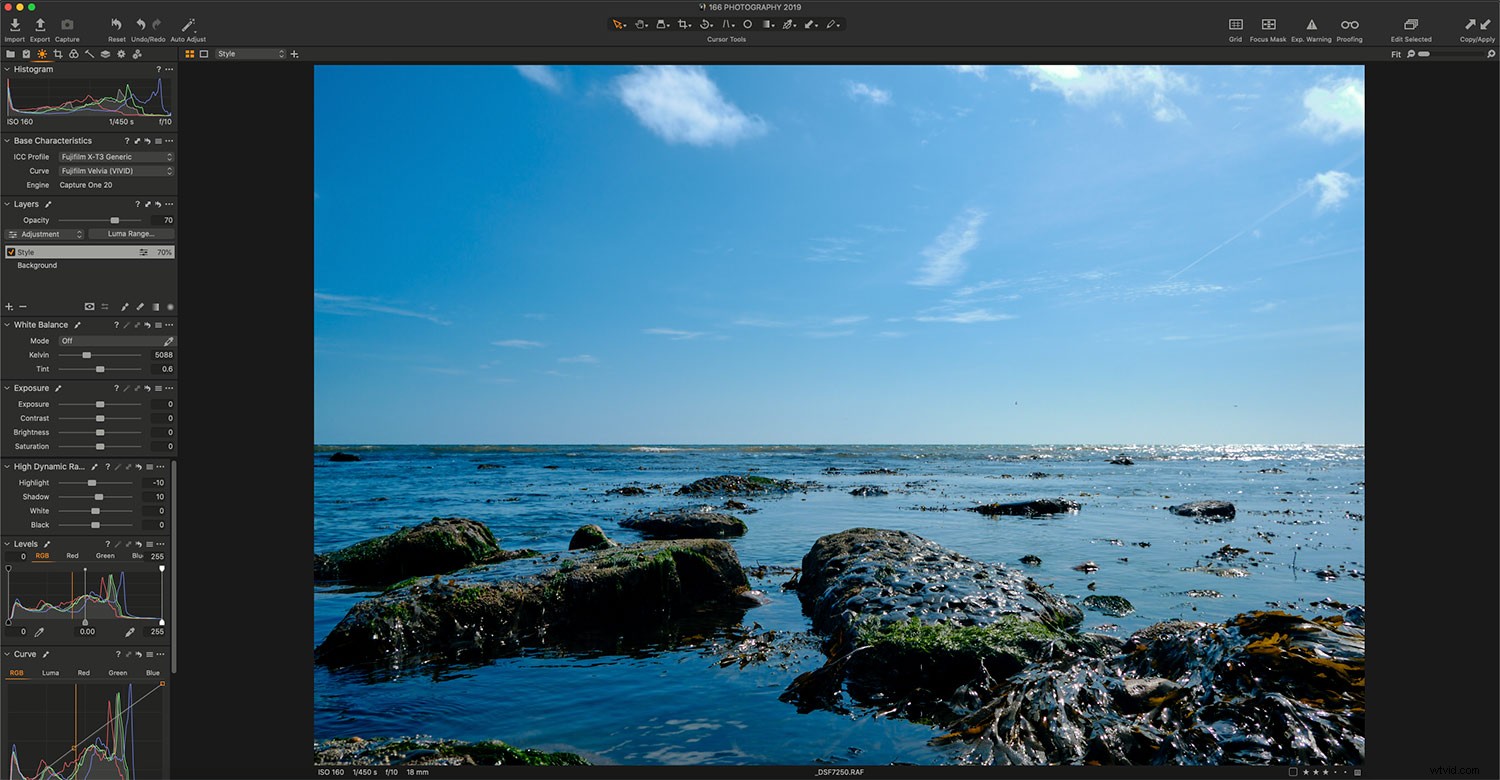Click the Luma Range button
The image size is (1500, 780).
(x=131, y=233)
